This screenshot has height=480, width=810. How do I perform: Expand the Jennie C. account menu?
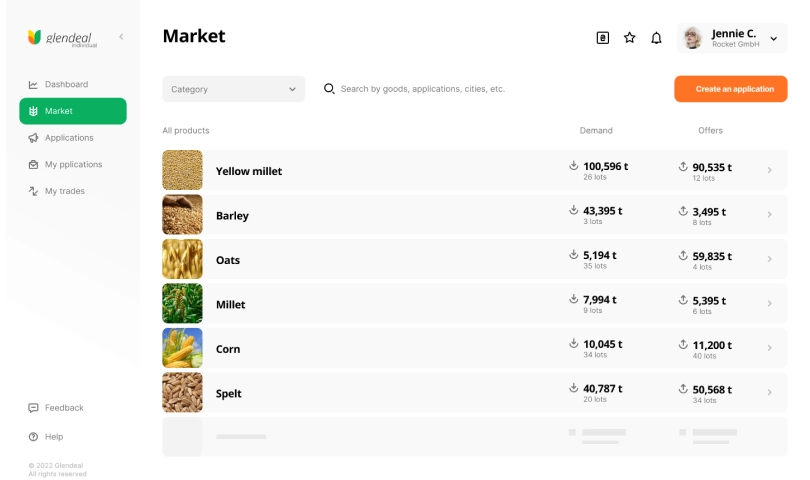click(x=773, y=39)
